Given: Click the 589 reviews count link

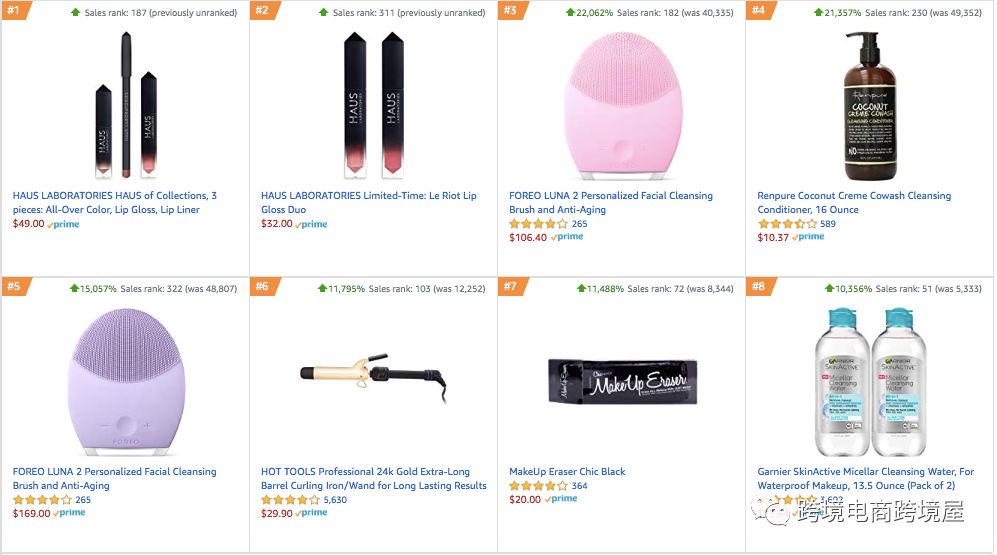Looking at the screenshot, I should coord(828,224).
